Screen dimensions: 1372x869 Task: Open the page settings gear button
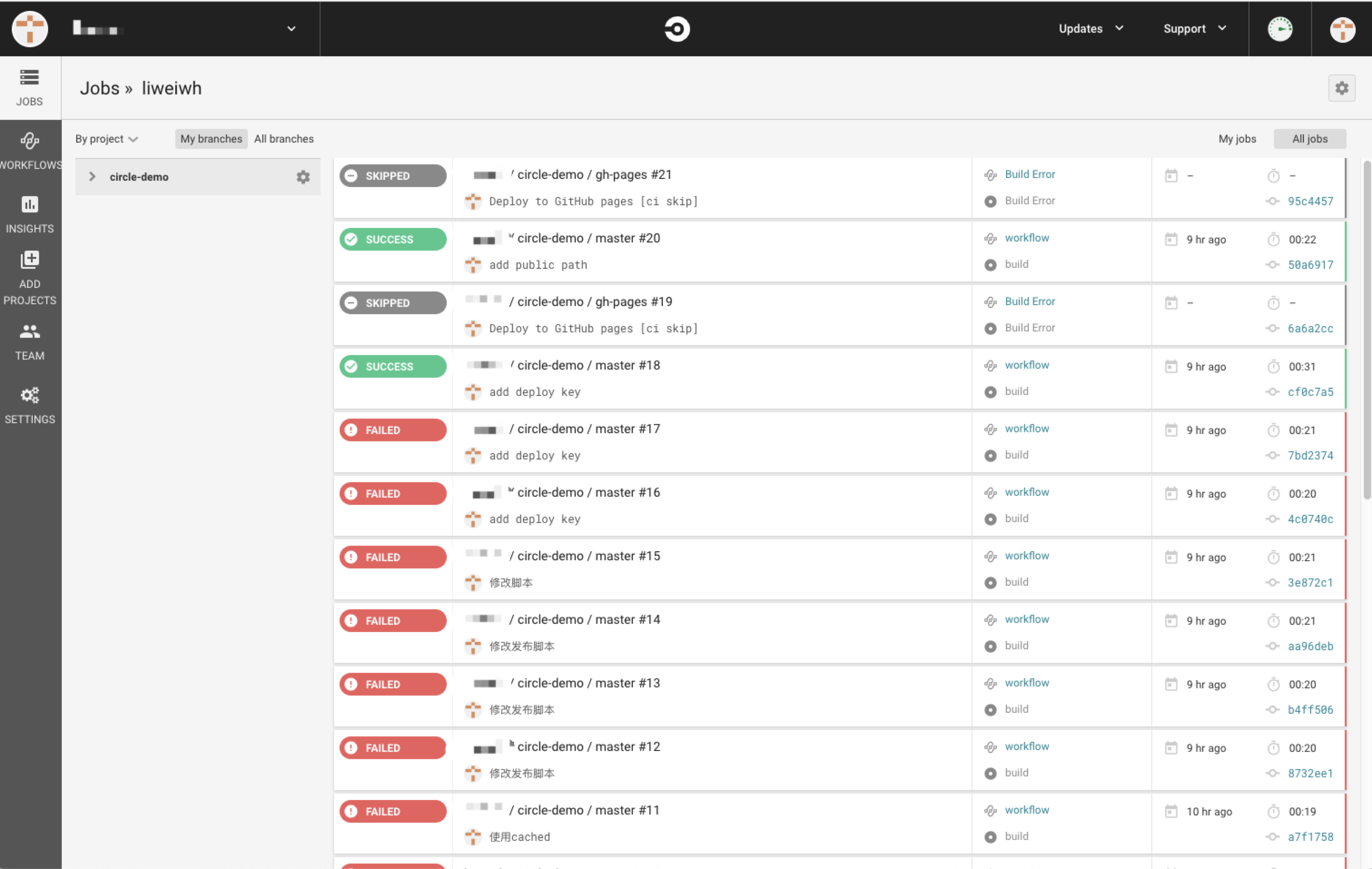point(1341,89)
